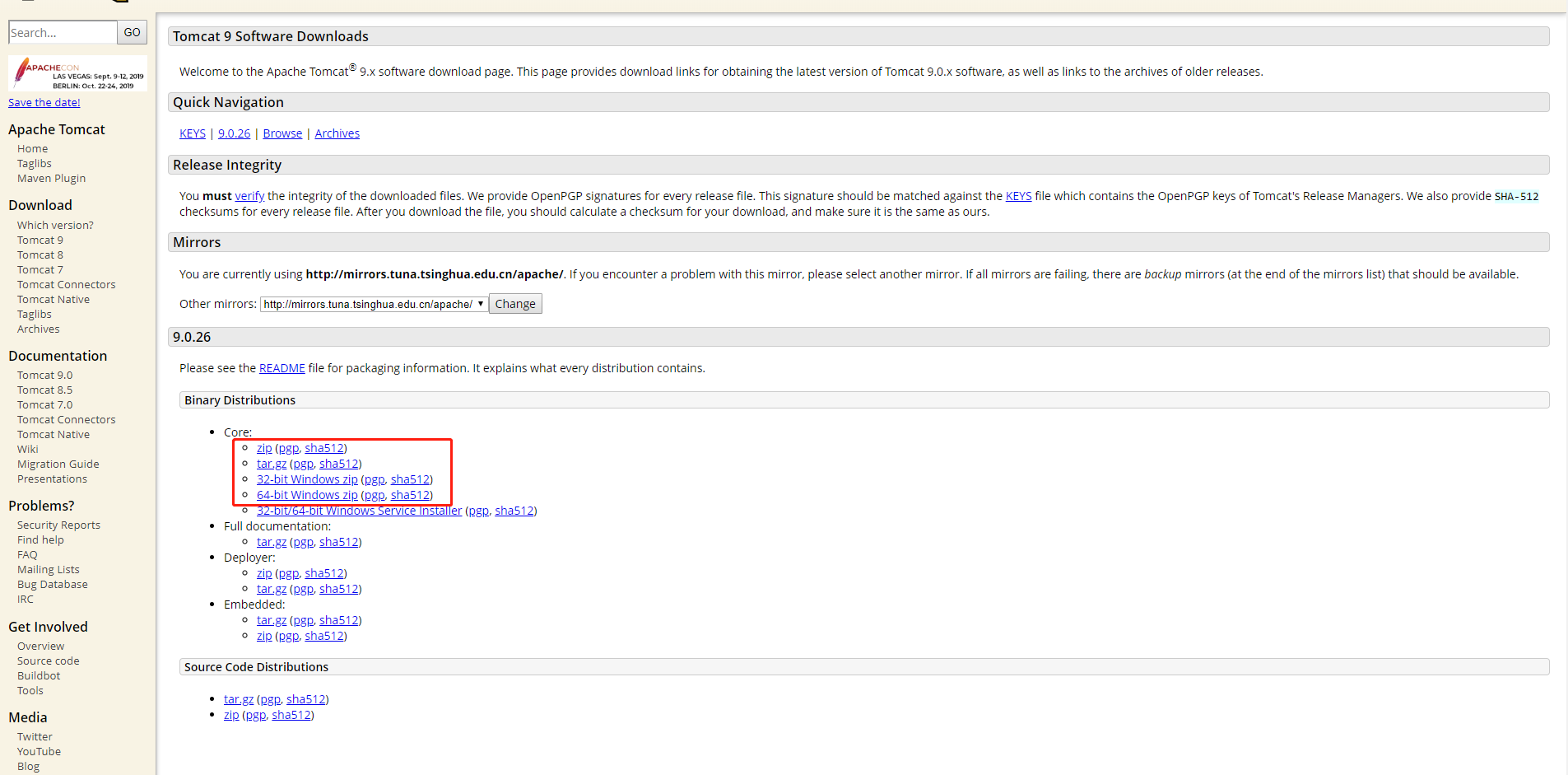Open Archives in Download sidebar
The image size is (1568, 775).
pyautogui.click(x=39, y=329)
